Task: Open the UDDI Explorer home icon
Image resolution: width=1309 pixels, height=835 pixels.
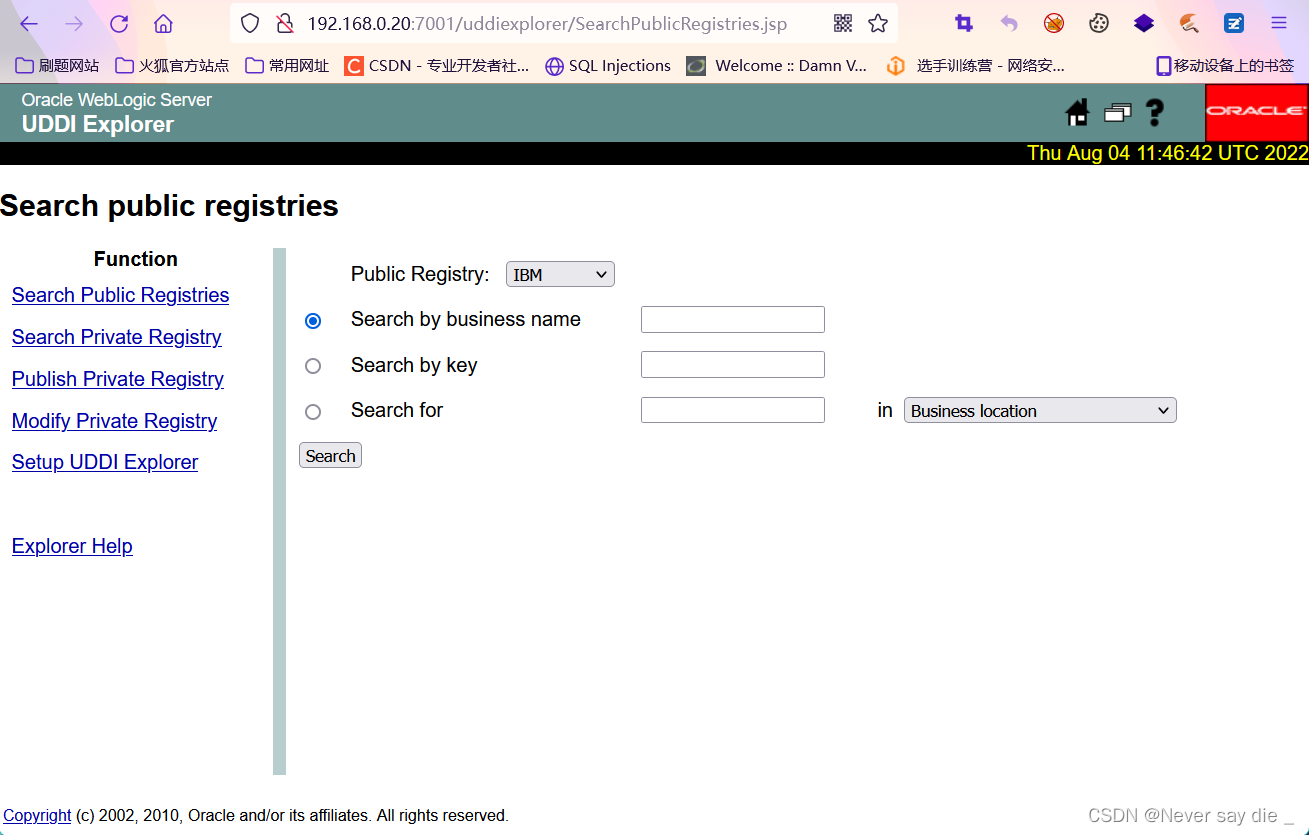Action: [x=1076, y=112]
